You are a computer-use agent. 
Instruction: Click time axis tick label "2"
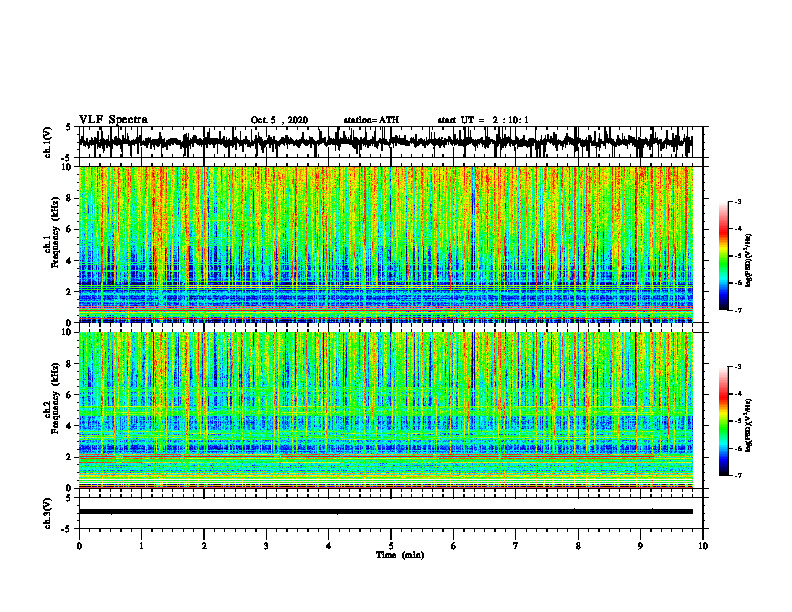204,546
